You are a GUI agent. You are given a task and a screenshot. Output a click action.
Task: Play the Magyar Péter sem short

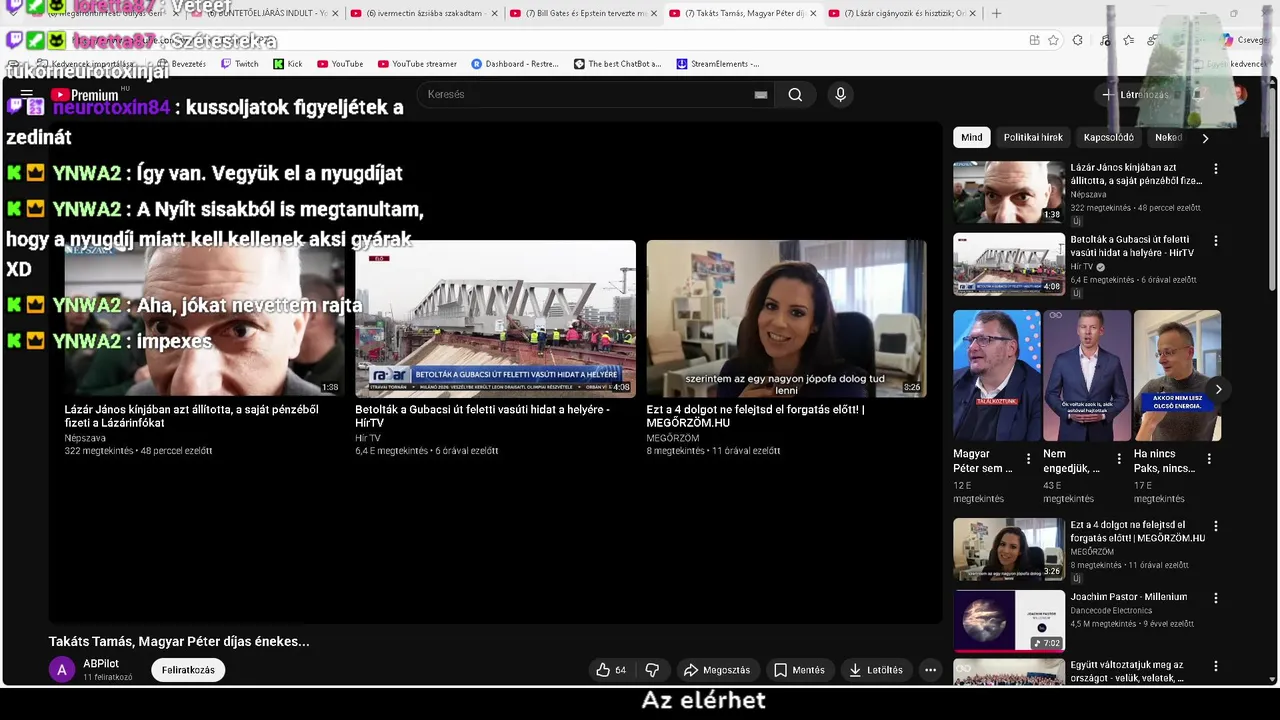click(x=996, y=375)
